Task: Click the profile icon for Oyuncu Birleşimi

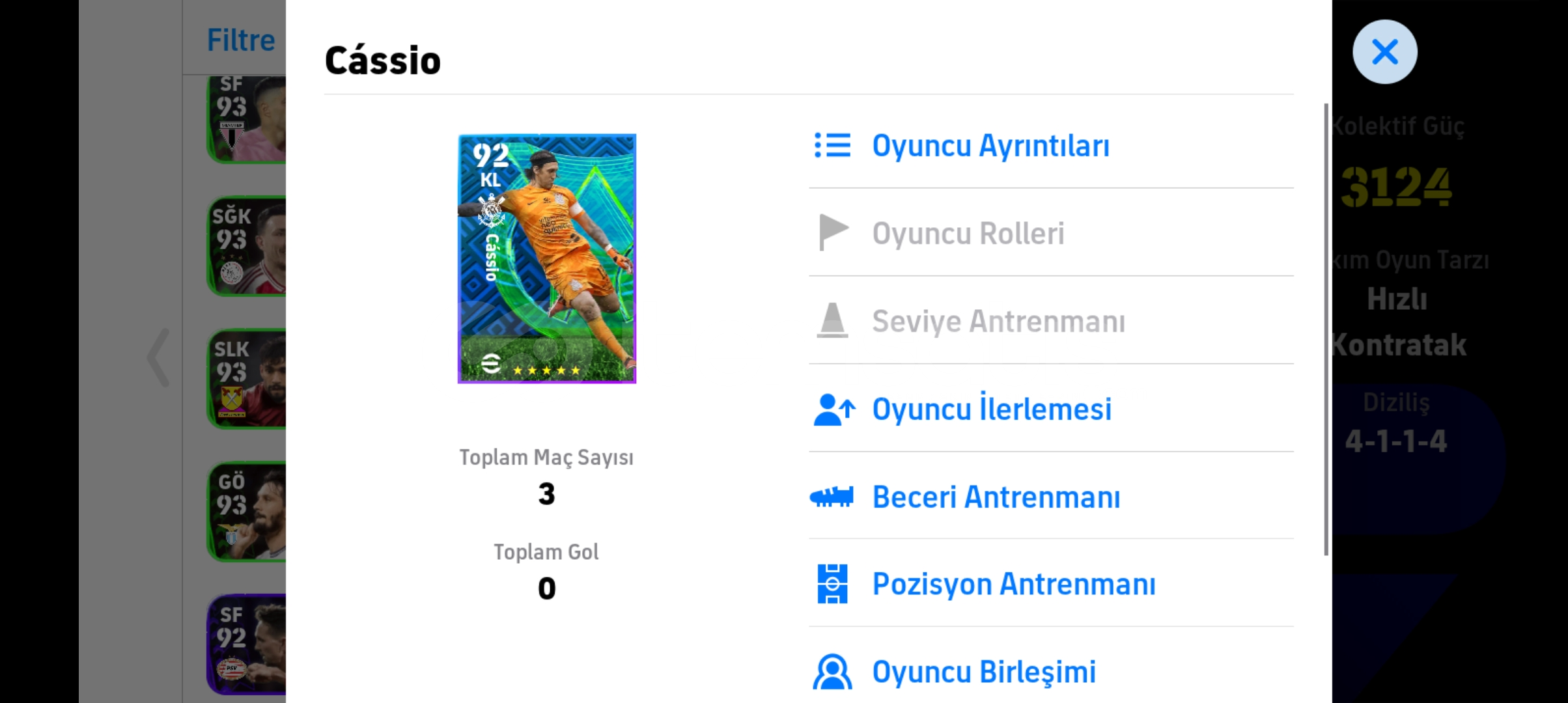Action: click(x=832, y=672)
